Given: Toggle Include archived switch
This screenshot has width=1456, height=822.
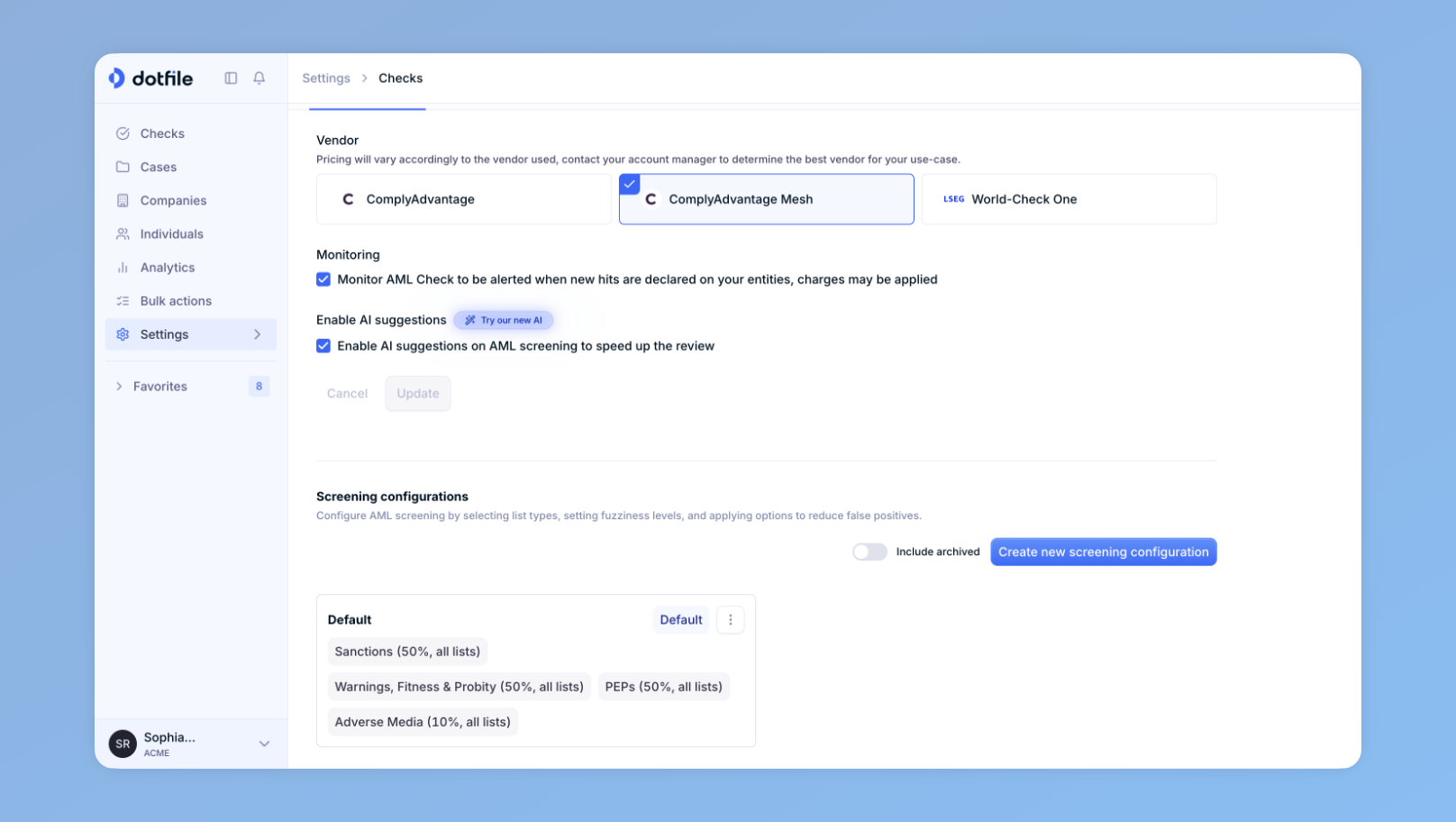Looking at the screenshot, I should click(x=869, y=552).
